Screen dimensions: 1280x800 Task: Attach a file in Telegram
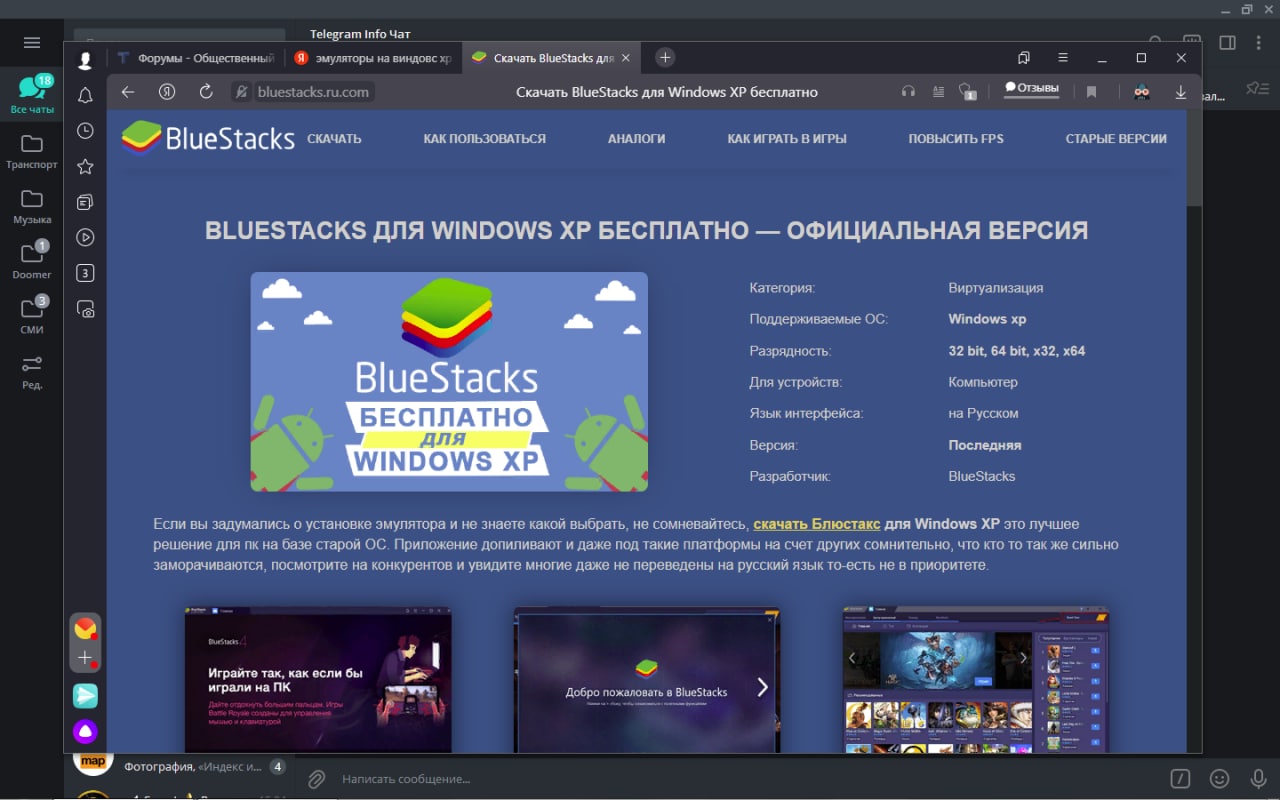point(316,778)
